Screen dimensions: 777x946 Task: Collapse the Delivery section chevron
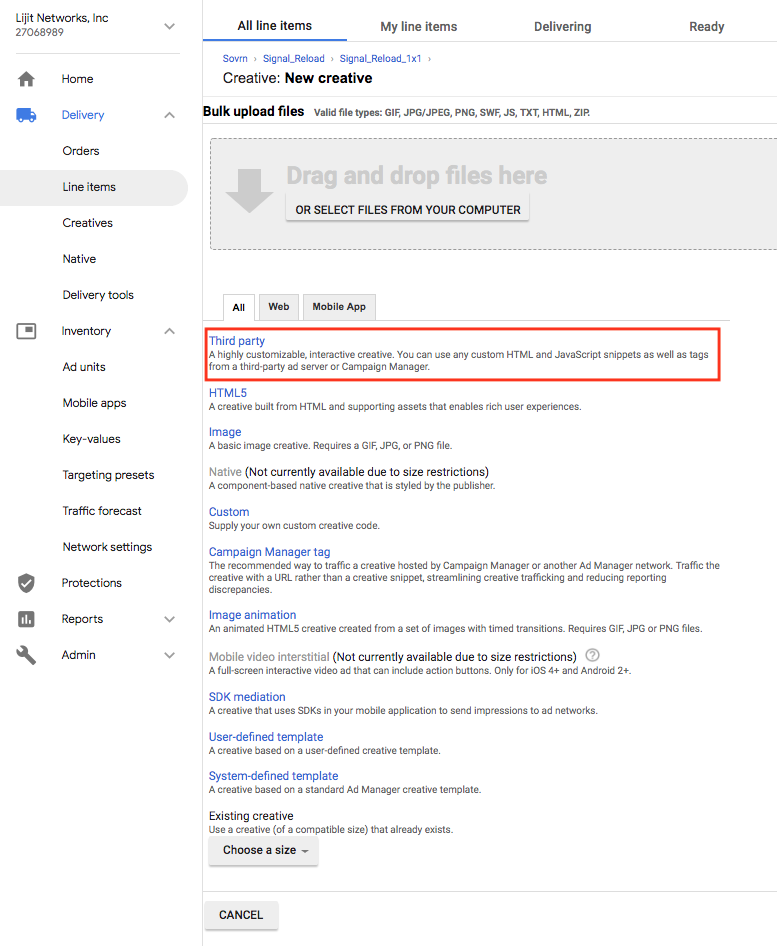[169, 115]
